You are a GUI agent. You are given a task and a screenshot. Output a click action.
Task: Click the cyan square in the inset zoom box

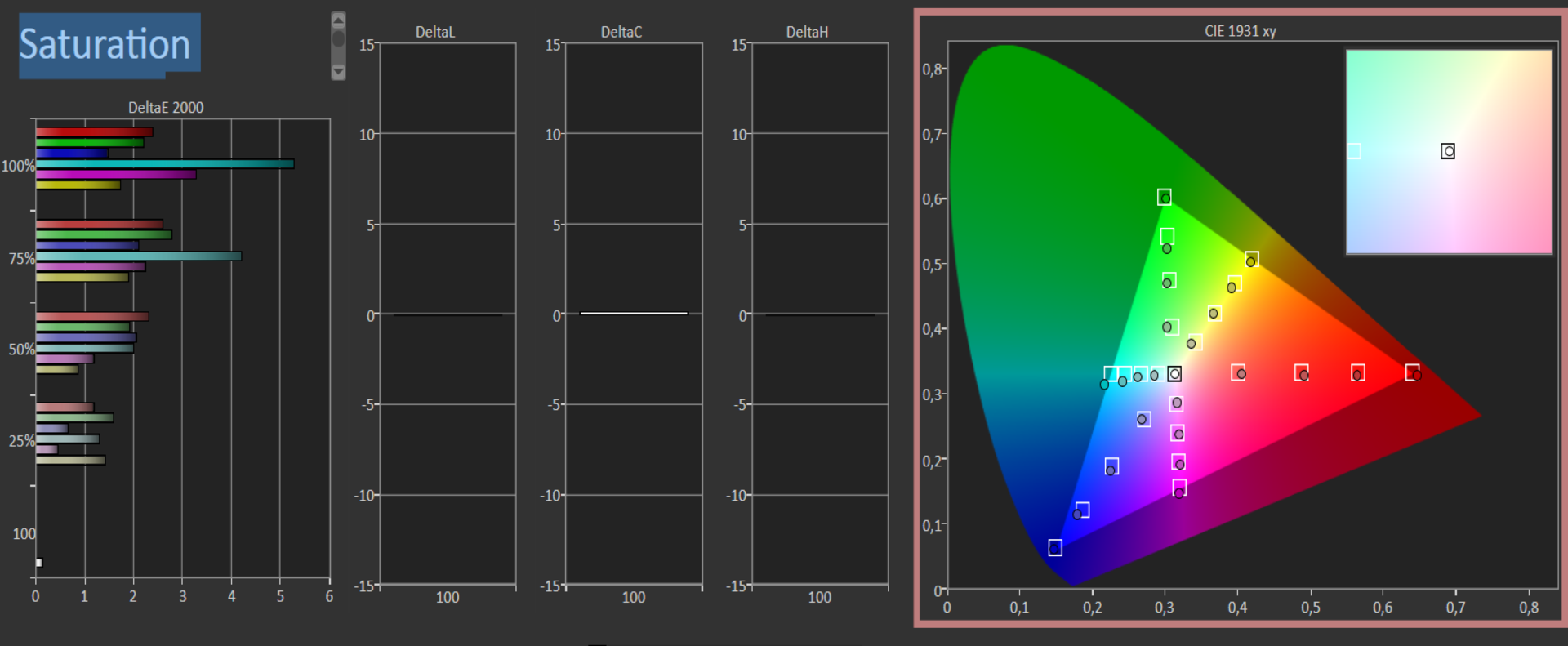tap(1354, 151)
